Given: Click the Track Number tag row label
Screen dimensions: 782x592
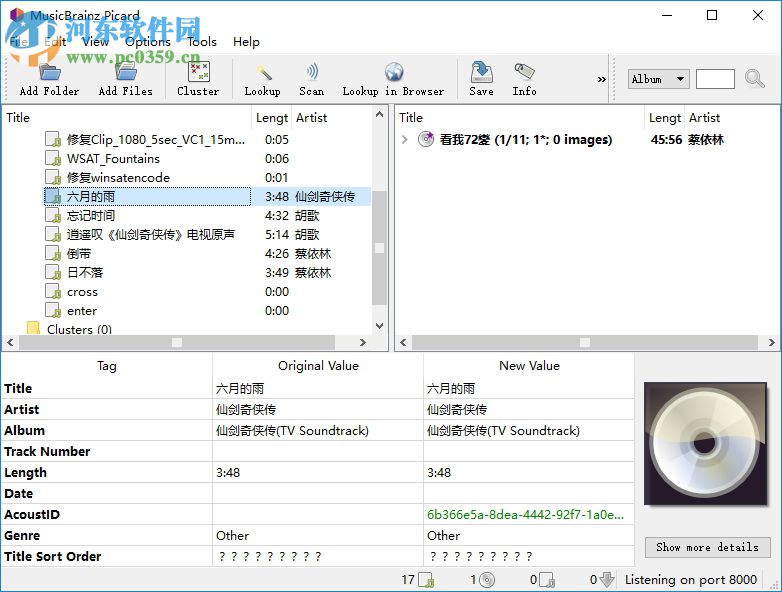Looking at the screenshot, I should click(47, 451).
